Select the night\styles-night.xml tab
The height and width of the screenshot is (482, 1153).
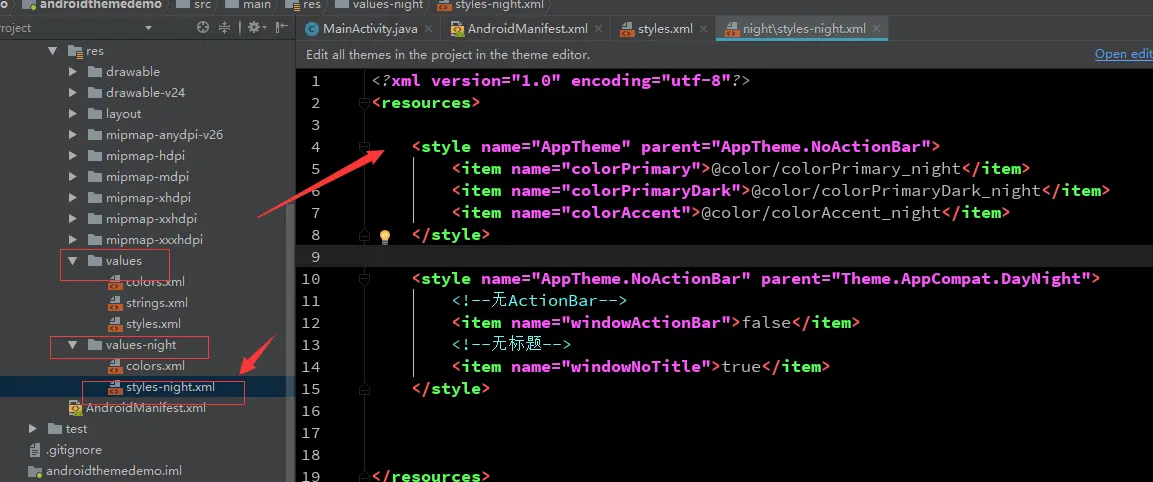tap(804, 29)
